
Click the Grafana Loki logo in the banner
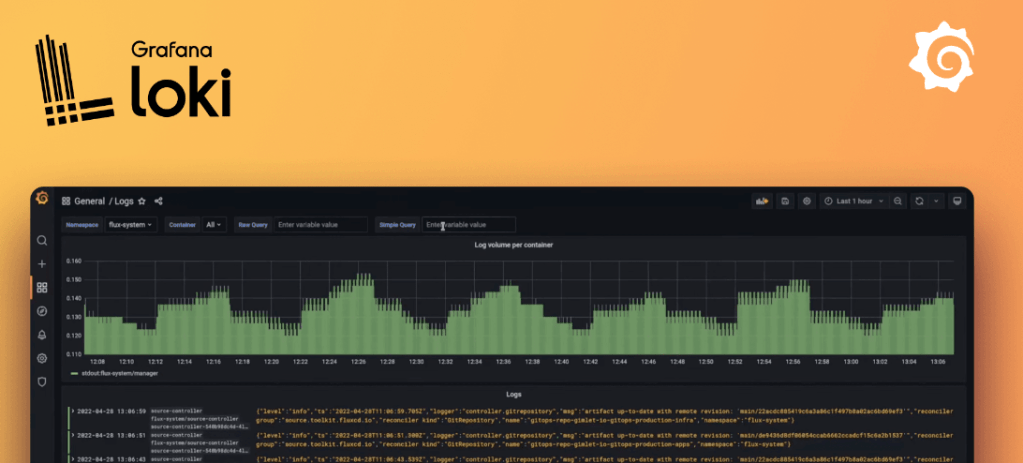point(132,82)
